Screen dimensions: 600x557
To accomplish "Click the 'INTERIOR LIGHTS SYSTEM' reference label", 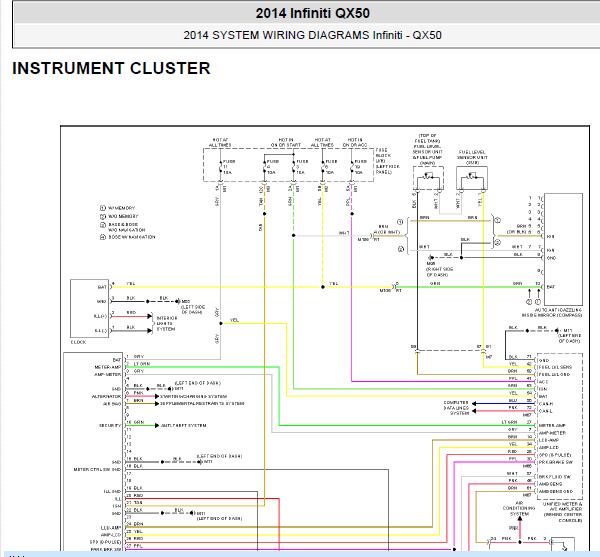I will pyautogui.click(x=167, y=324).
